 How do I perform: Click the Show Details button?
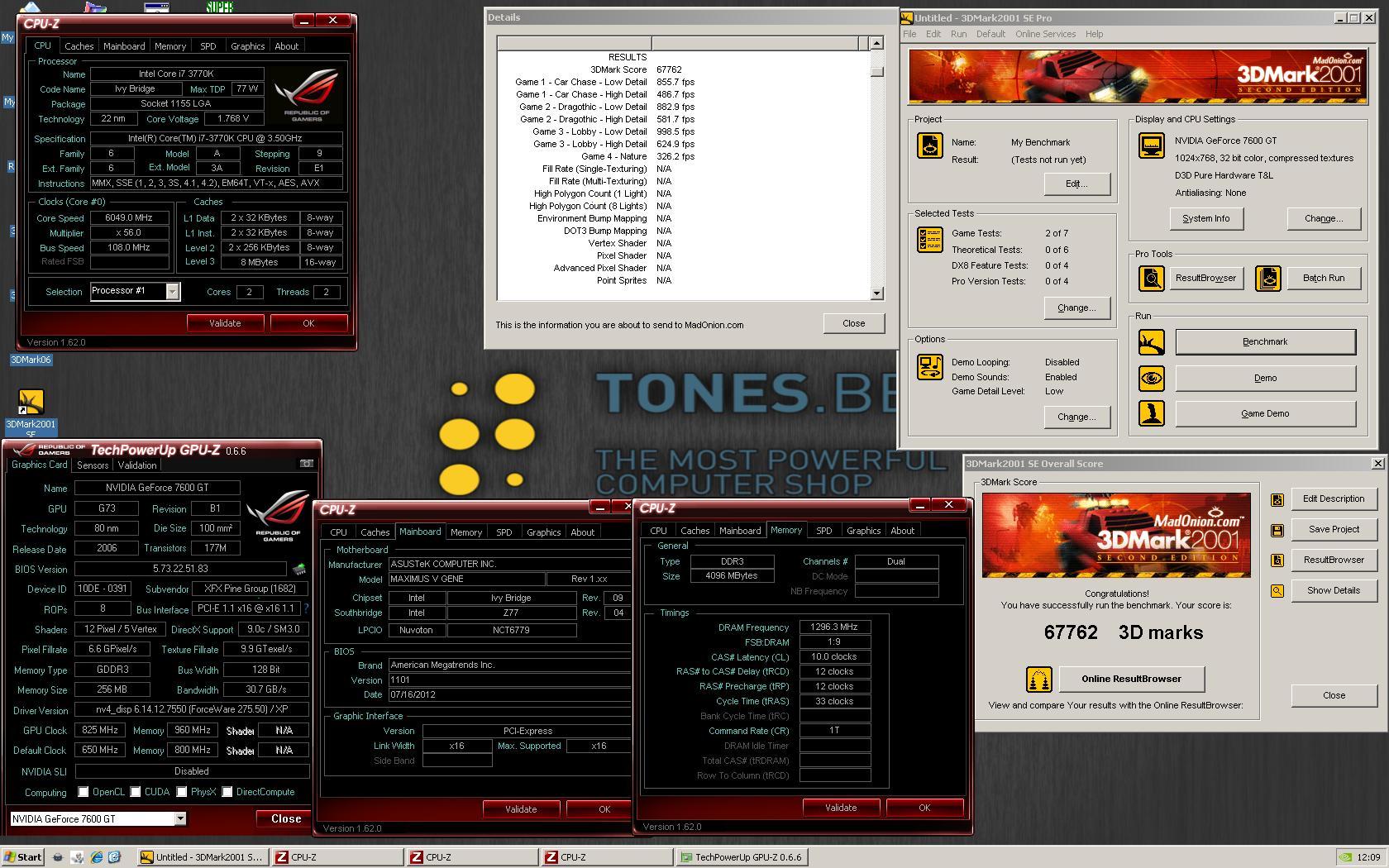click(x=1333, y=591)
